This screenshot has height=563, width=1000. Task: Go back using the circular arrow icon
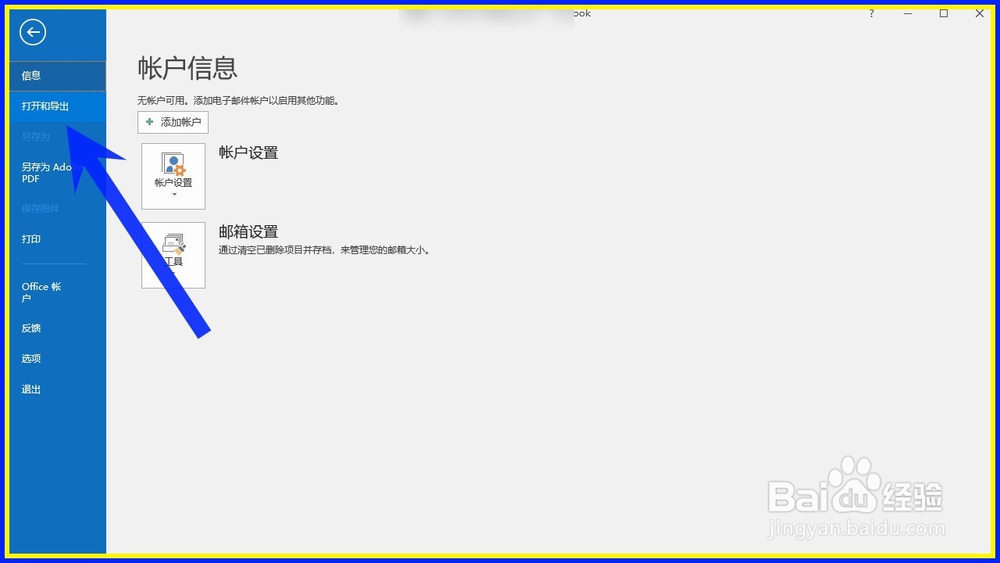[33, 32]
